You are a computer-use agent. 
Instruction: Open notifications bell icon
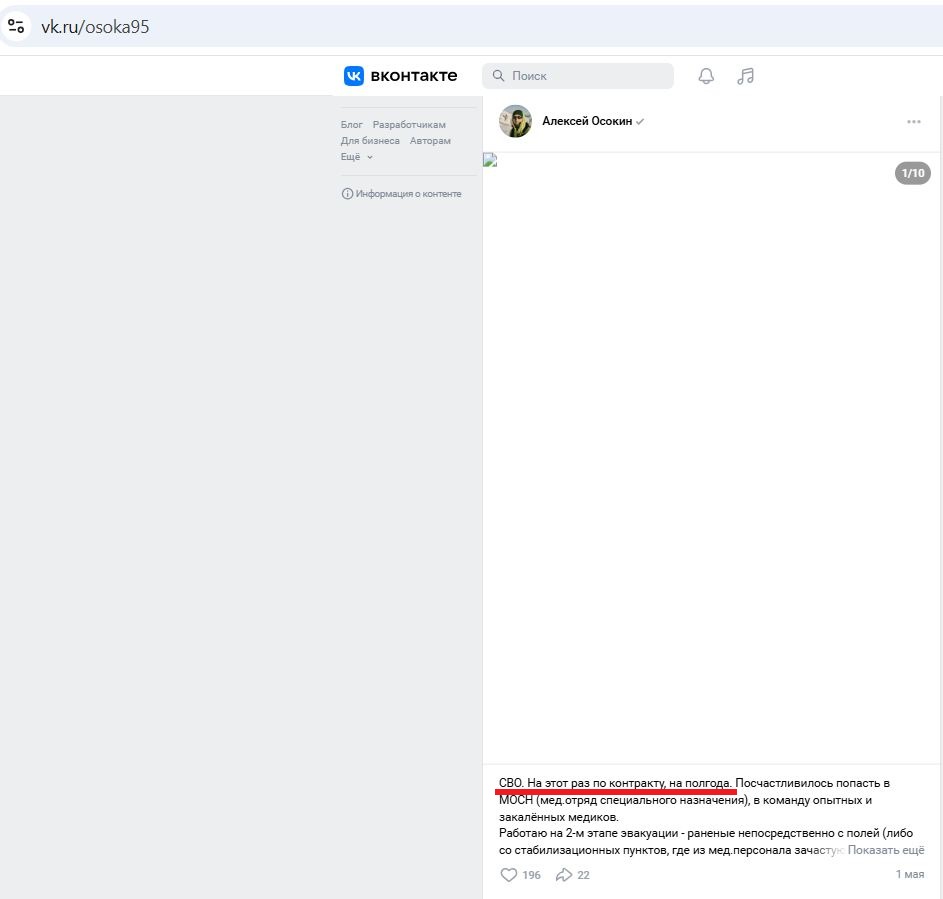[706, 76]
